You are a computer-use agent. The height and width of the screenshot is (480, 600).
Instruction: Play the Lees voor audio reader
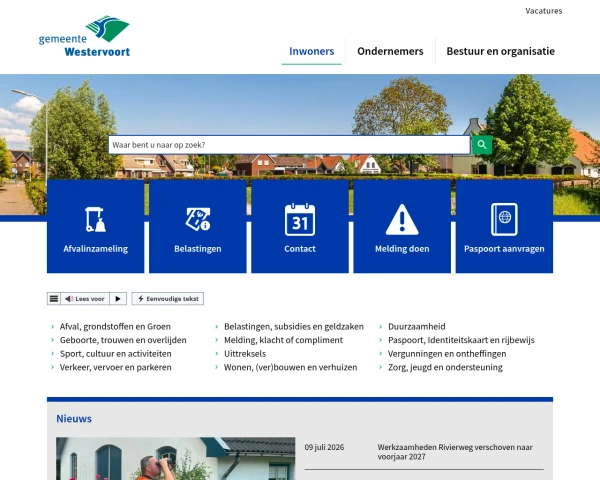point(118,299)
